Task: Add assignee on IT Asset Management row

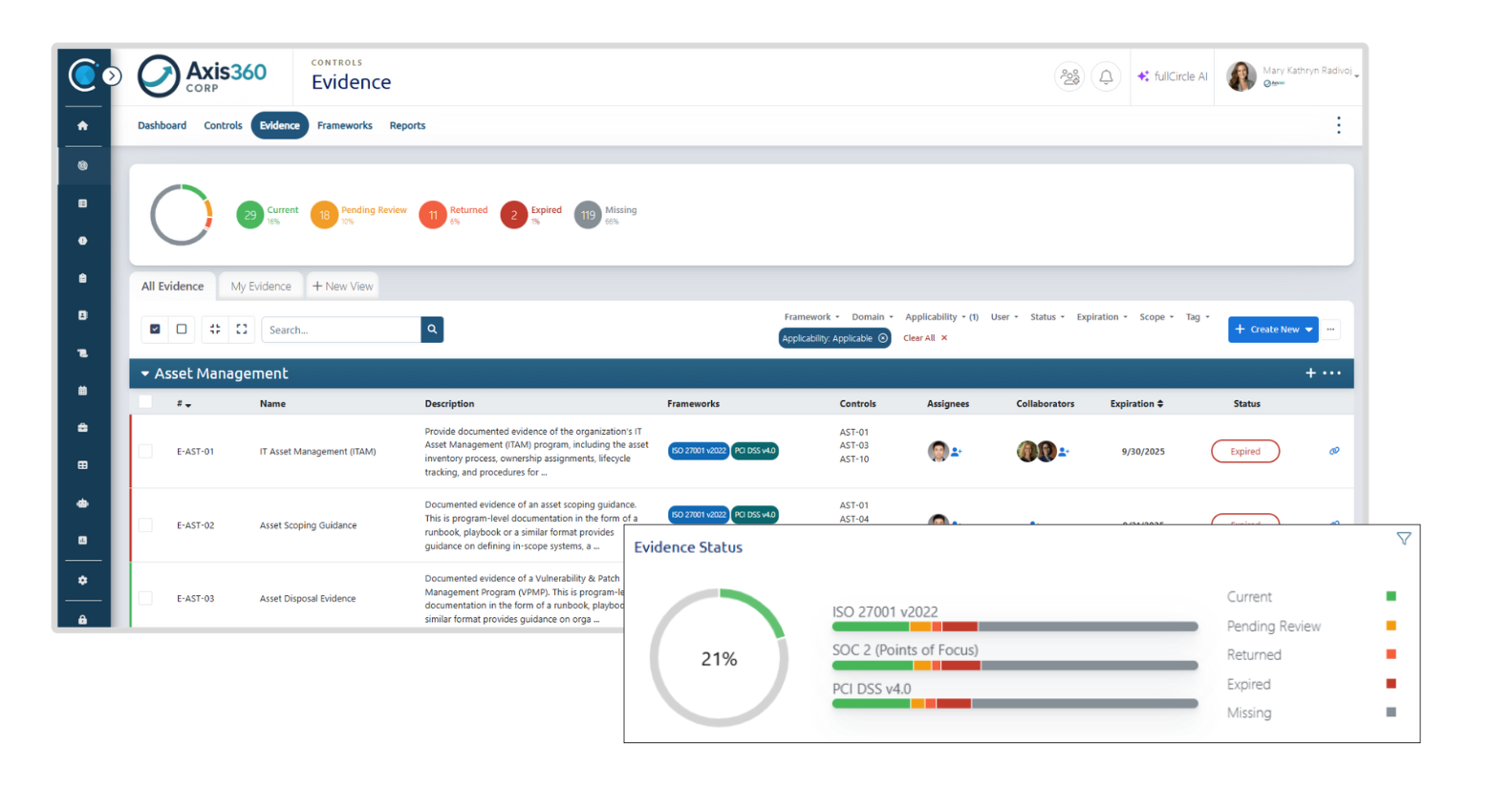Action: click(957, 452)
